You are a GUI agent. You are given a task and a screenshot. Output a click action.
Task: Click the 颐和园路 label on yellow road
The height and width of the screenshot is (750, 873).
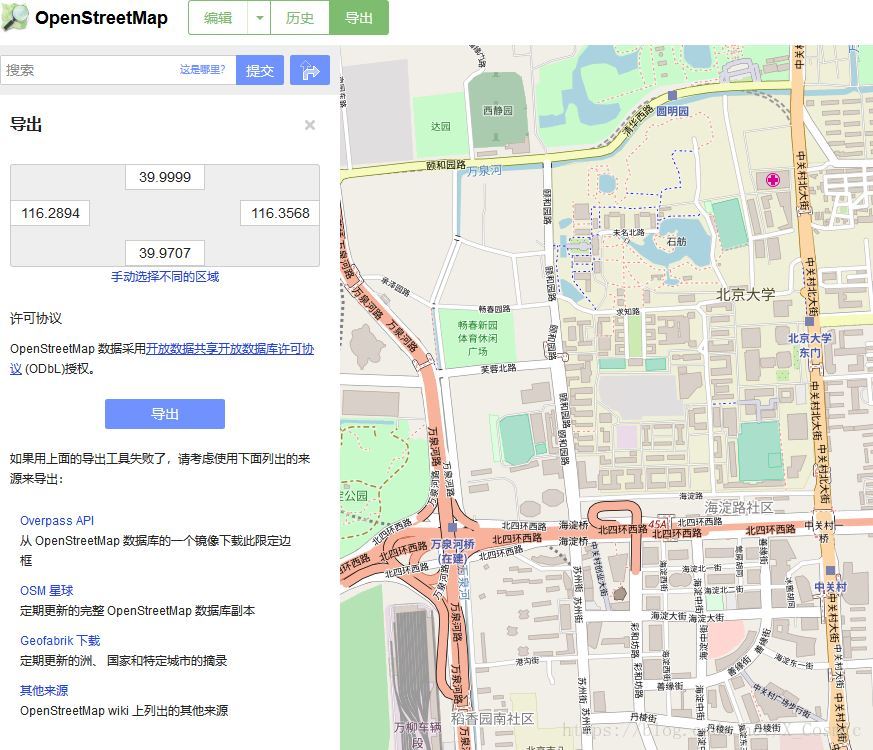[x=446, y=165]
